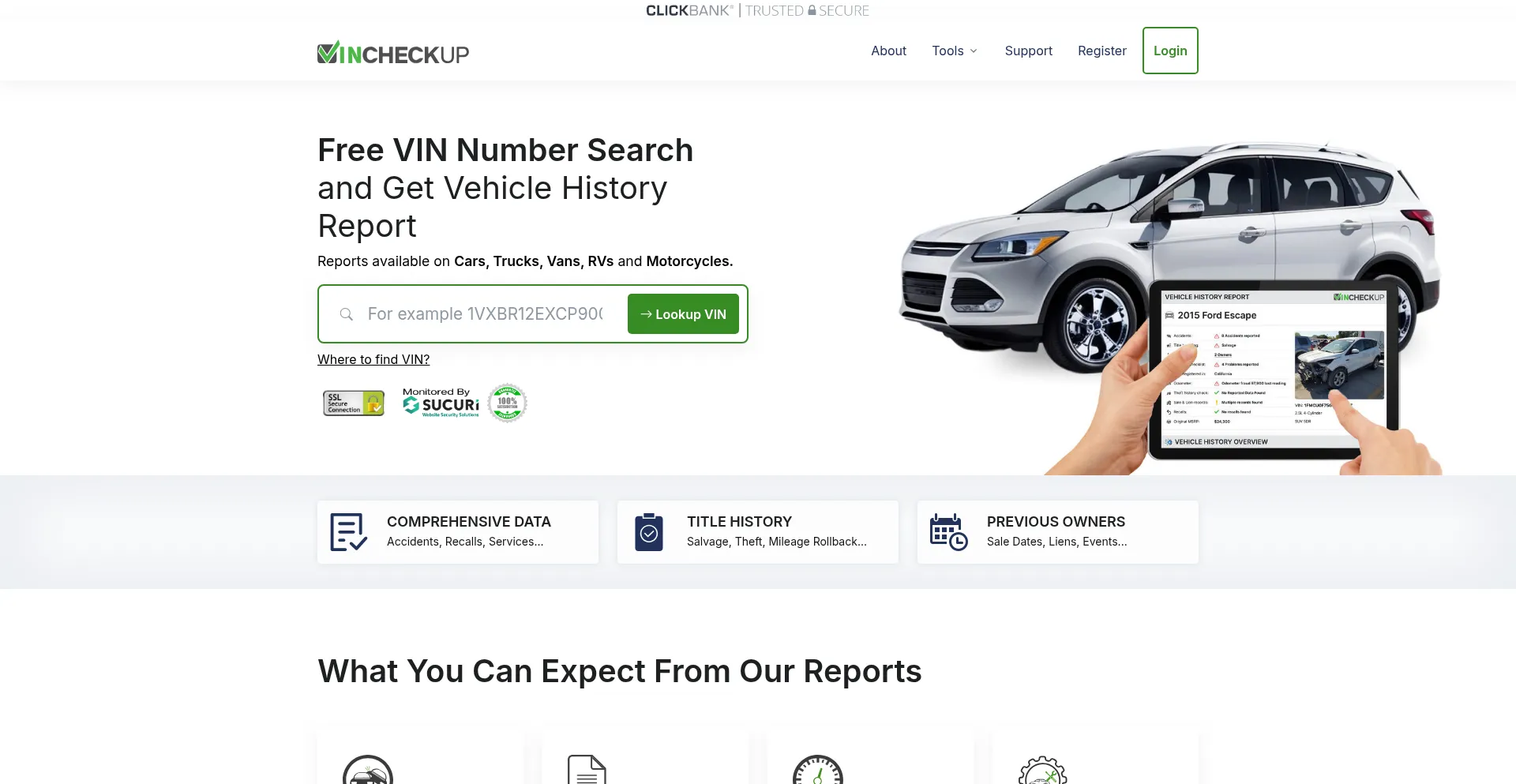The width and height of the screenshot is (1516, 784).
Task: Open the Support page
Action: pyautogui.click(x=1028, y=51)
